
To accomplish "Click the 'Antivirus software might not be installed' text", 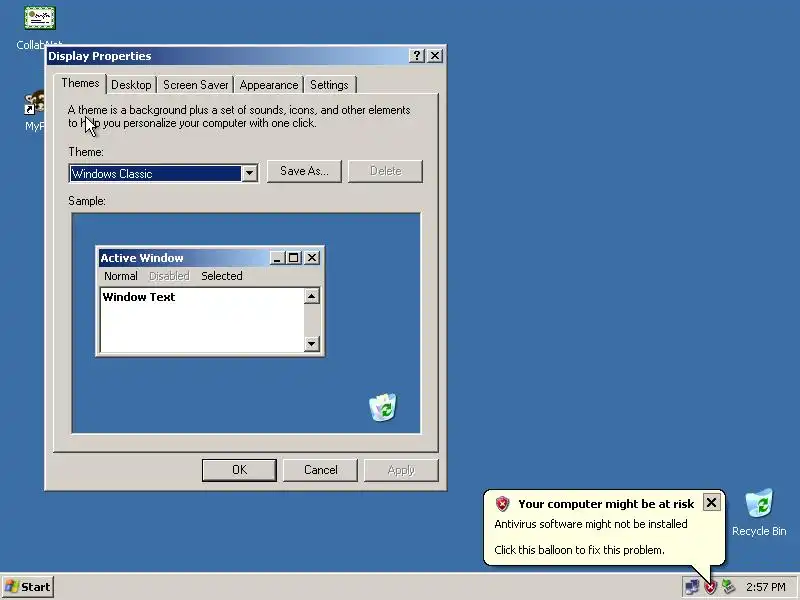I will pyautogui.click(x=591, y=524).
